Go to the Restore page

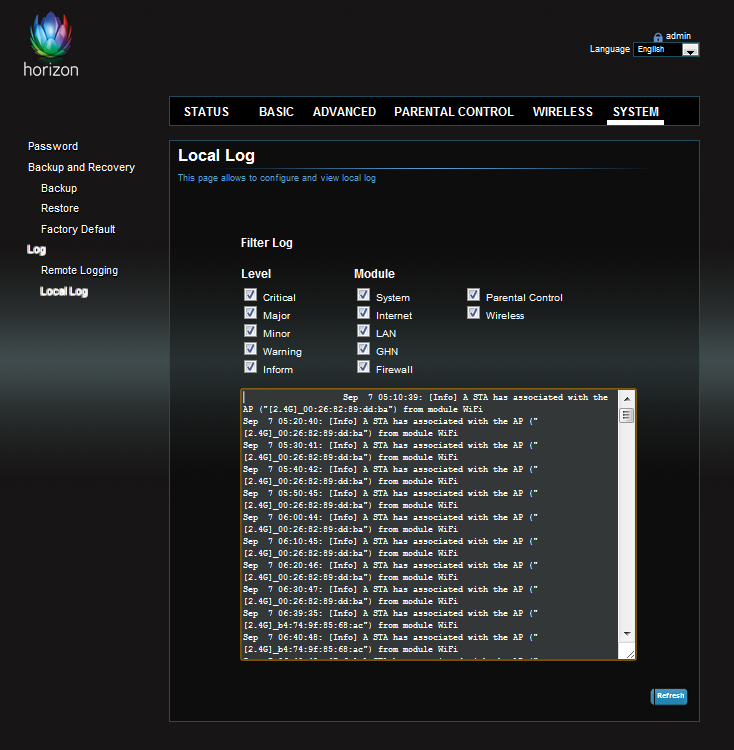tap(60, 209)
